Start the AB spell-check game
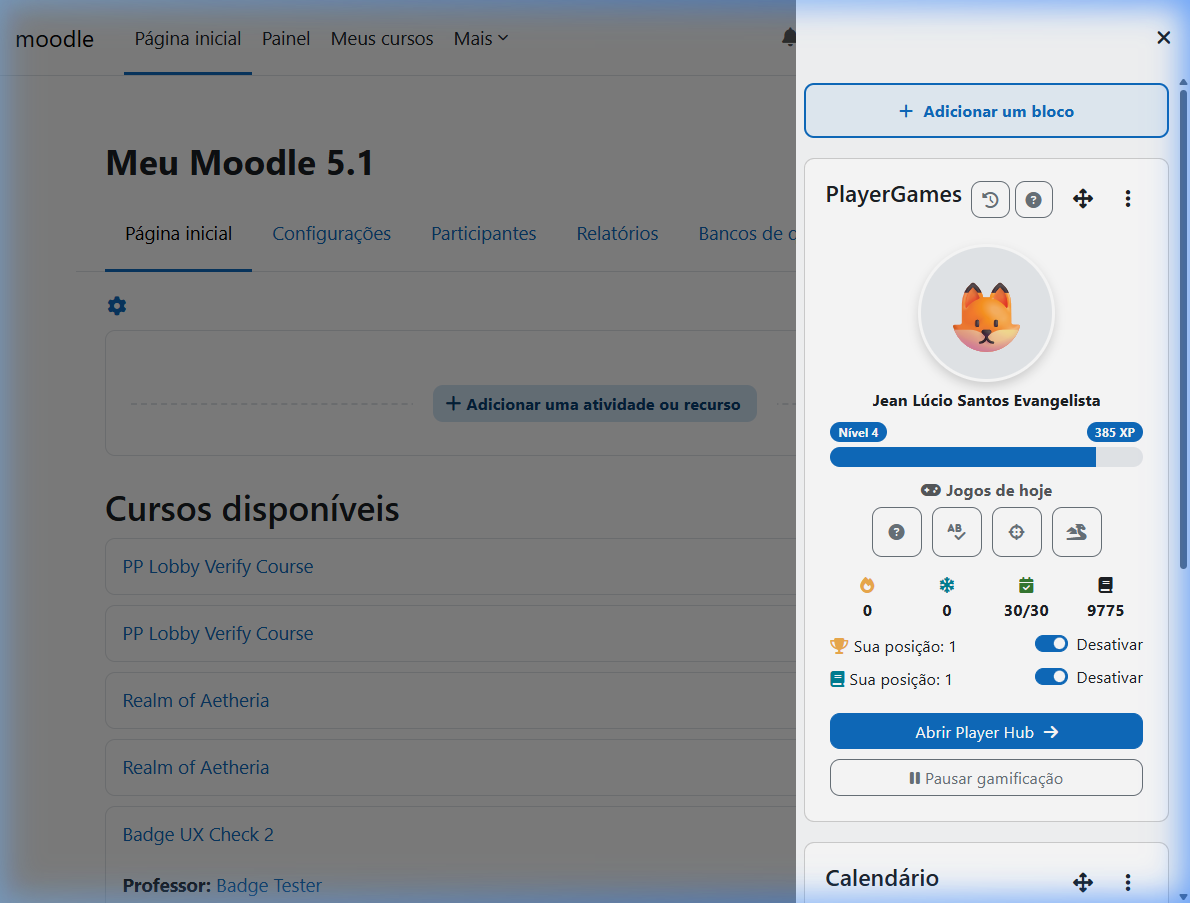Screen dimensions: 1190x903 pyautogui.click(x=956, y=532)
